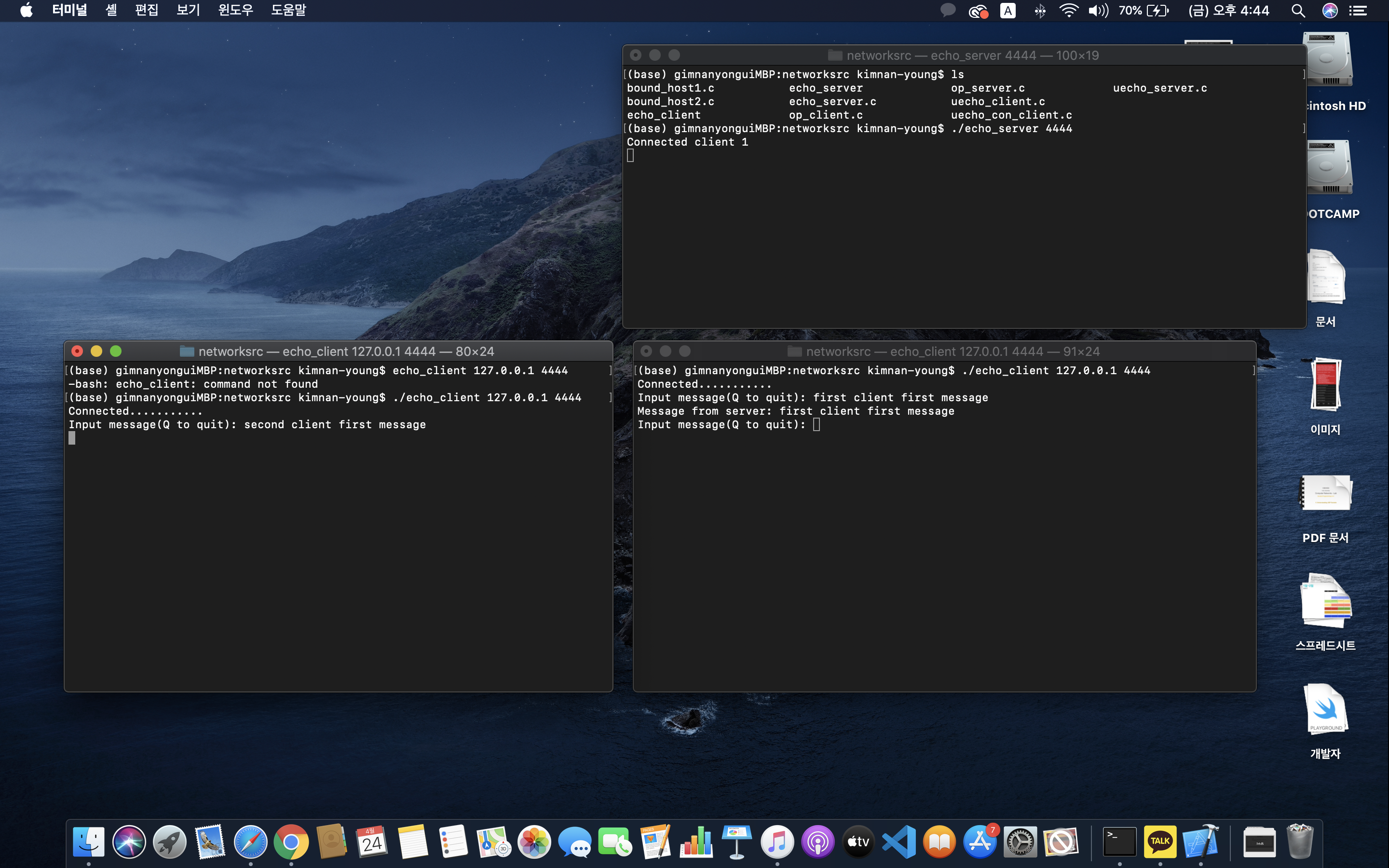Open the 보기 menu
The image size is (1389, 868).
(188, 10)
